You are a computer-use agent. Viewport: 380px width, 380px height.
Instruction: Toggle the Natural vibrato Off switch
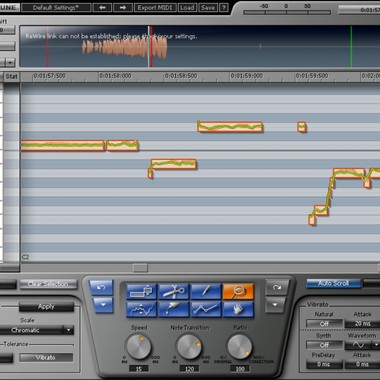(x=324, y=324)
